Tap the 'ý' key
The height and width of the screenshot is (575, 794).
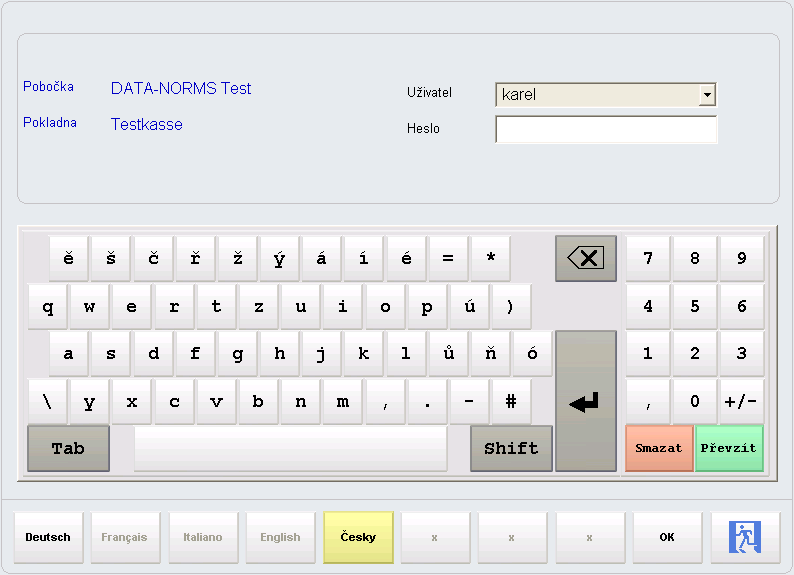280,258
